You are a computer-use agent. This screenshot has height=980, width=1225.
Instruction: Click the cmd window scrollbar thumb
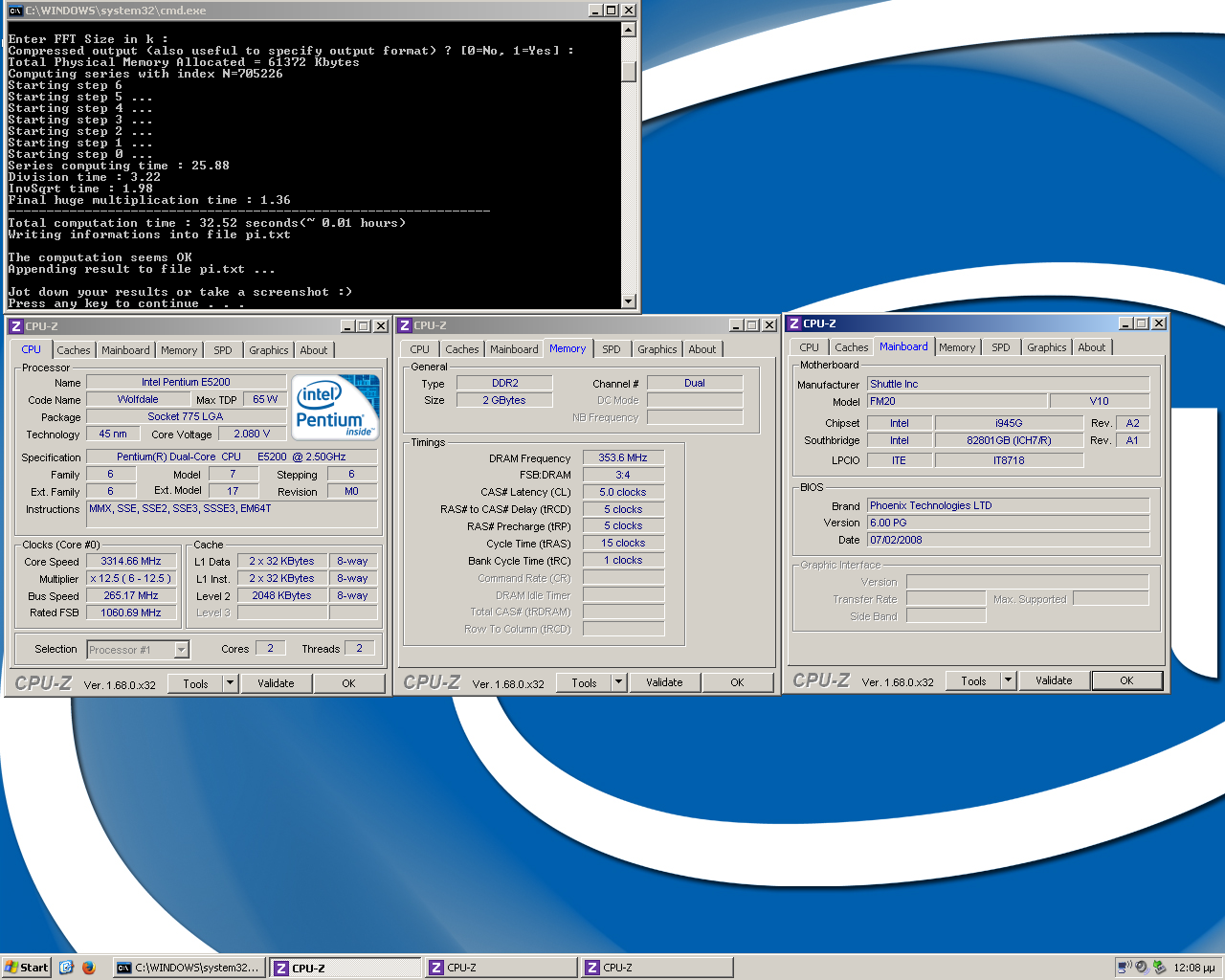coord(629,72)
